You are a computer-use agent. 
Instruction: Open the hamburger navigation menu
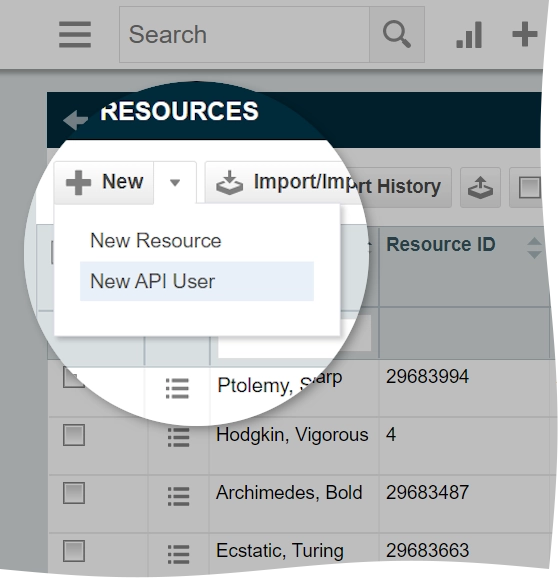[75, 34]
